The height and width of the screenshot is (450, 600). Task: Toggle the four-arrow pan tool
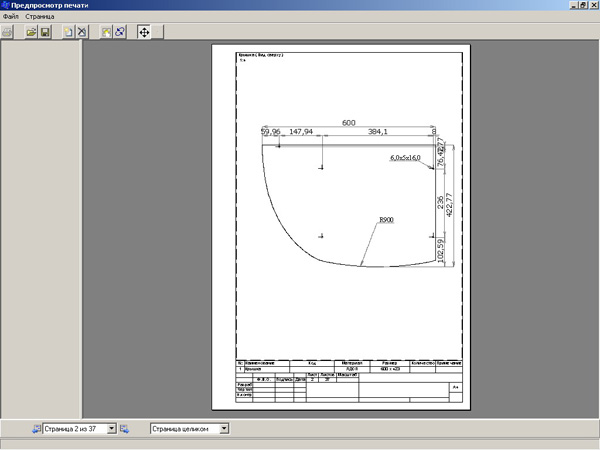(144, 32)
